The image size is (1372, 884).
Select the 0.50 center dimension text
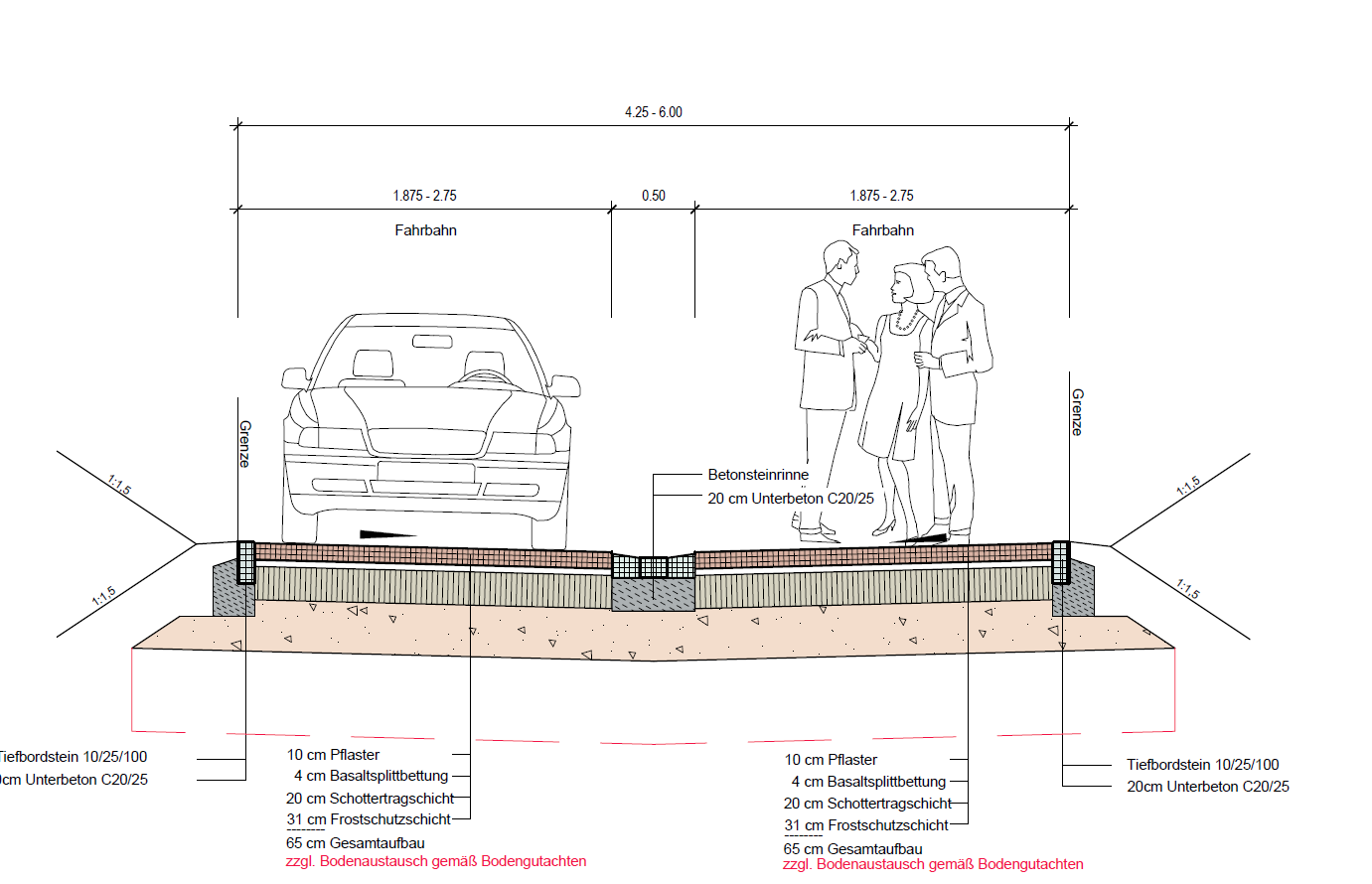coord(653,196)
